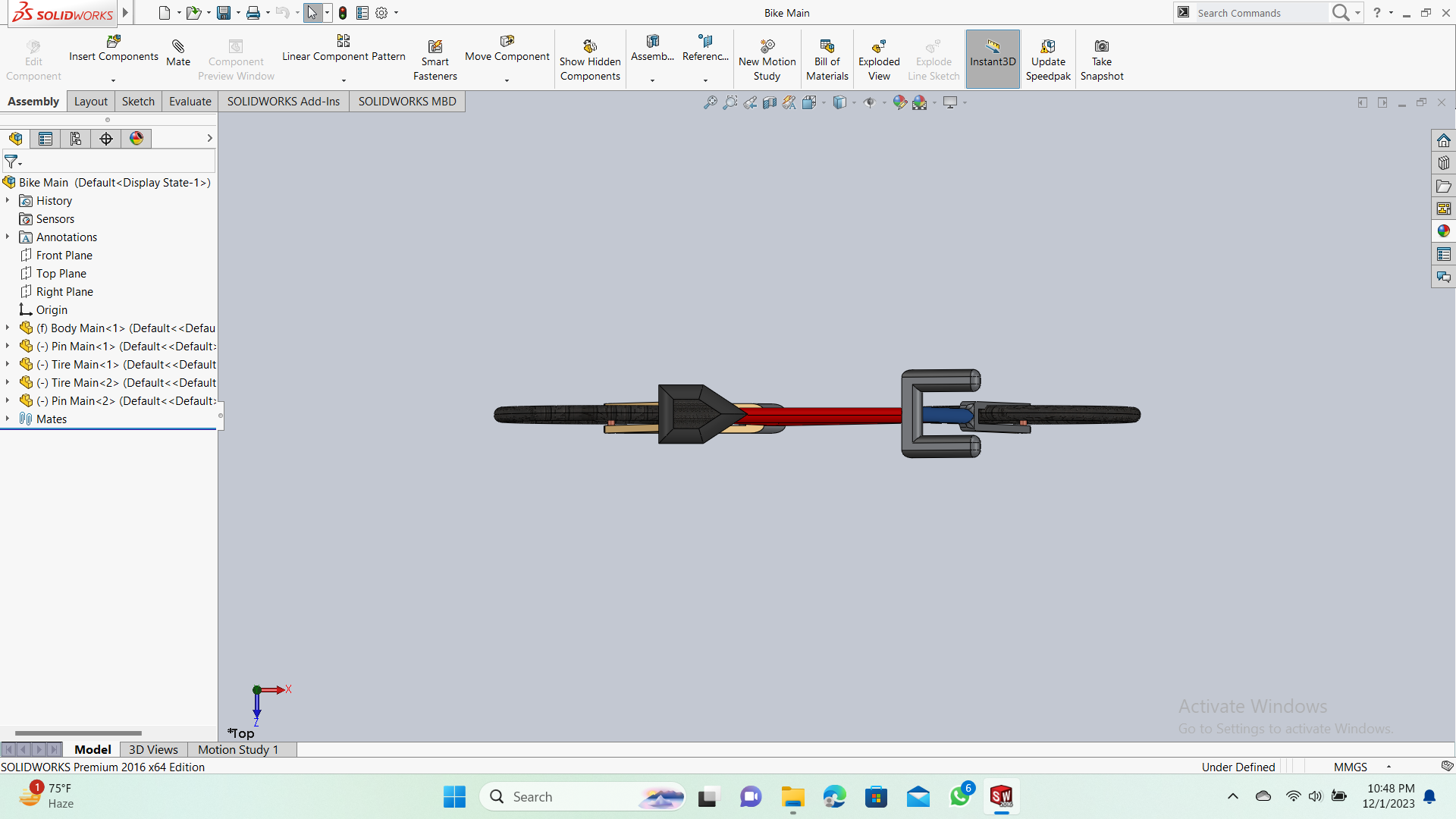Click Update Speedpak

1048,61
